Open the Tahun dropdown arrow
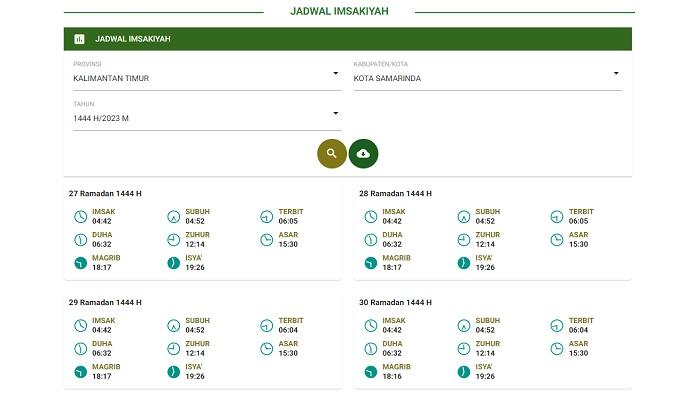 [x=336, y=113]
